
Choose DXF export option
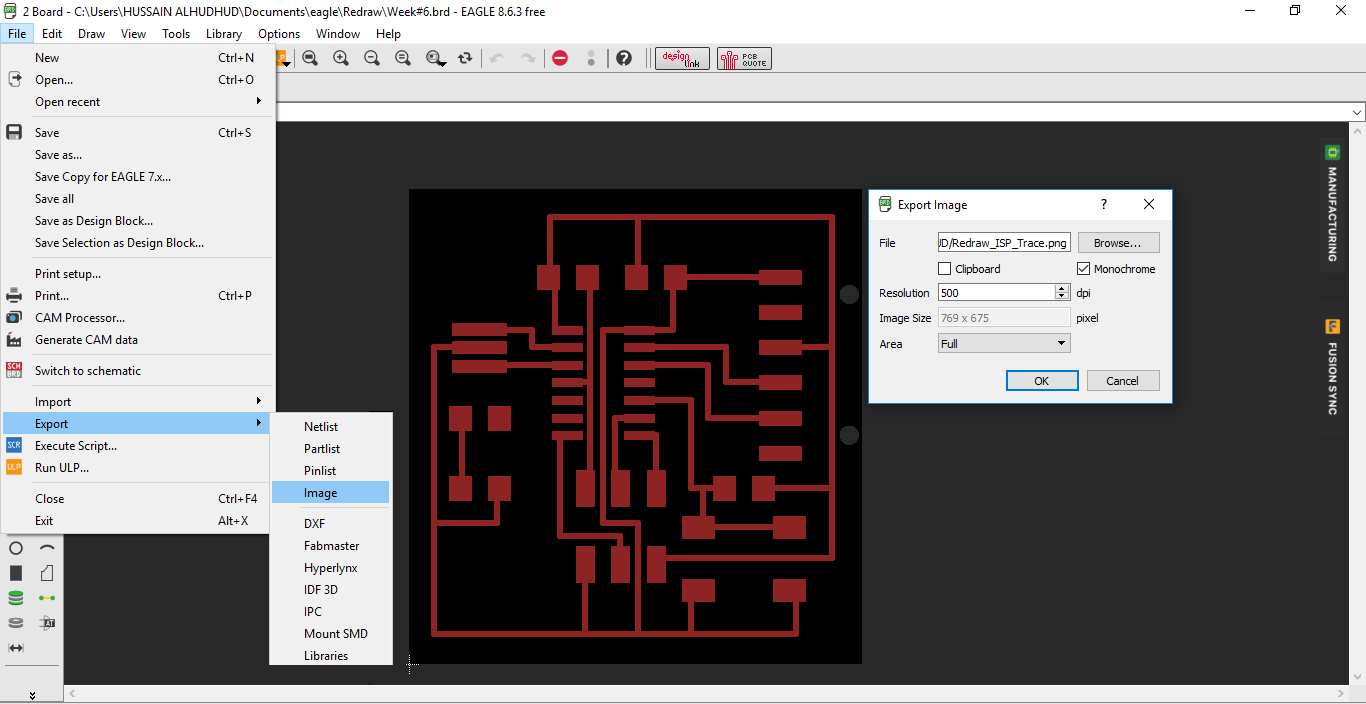click(x=331, y=524)
